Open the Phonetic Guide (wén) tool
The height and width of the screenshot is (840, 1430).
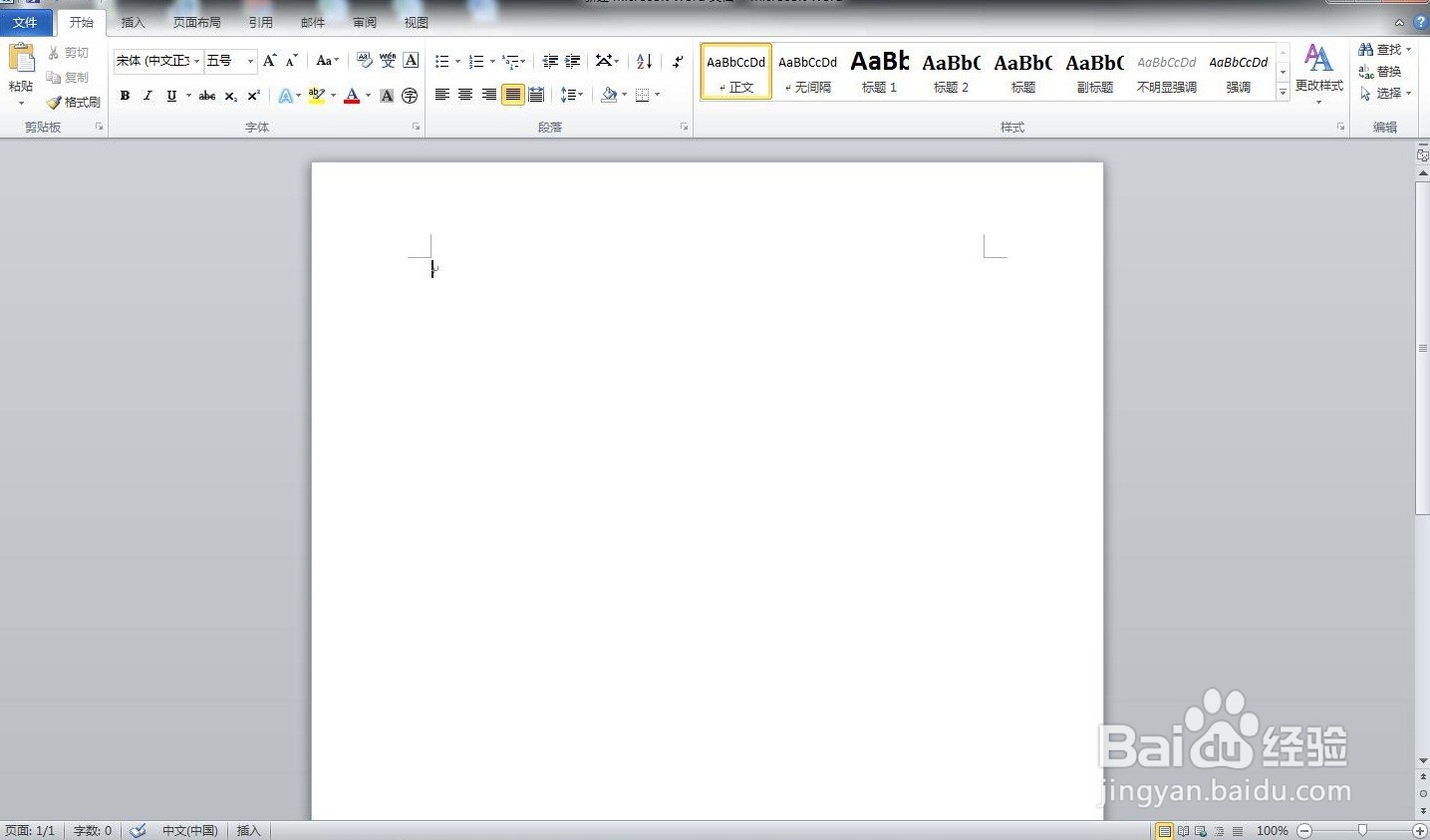388,61
